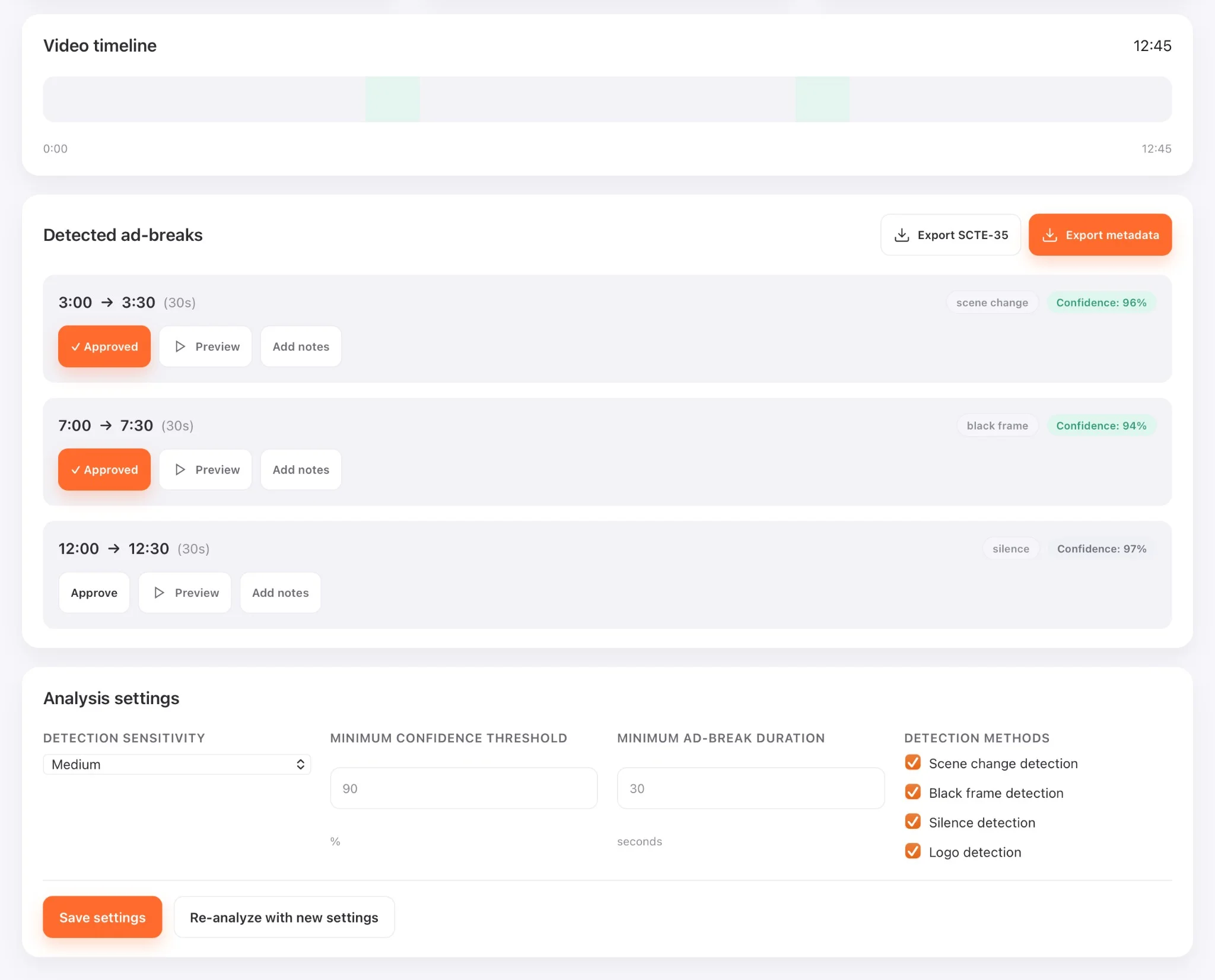Image resolution: width=1215 pixels, height=980 pixels.
Task: Click the download icon on Export SCTE-35
Action: coord(902,235)
